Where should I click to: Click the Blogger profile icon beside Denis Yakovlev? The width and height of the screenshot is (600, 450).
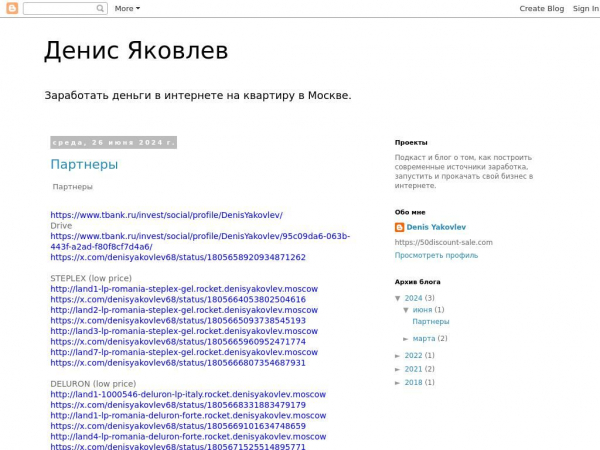[x=399, y=227]
